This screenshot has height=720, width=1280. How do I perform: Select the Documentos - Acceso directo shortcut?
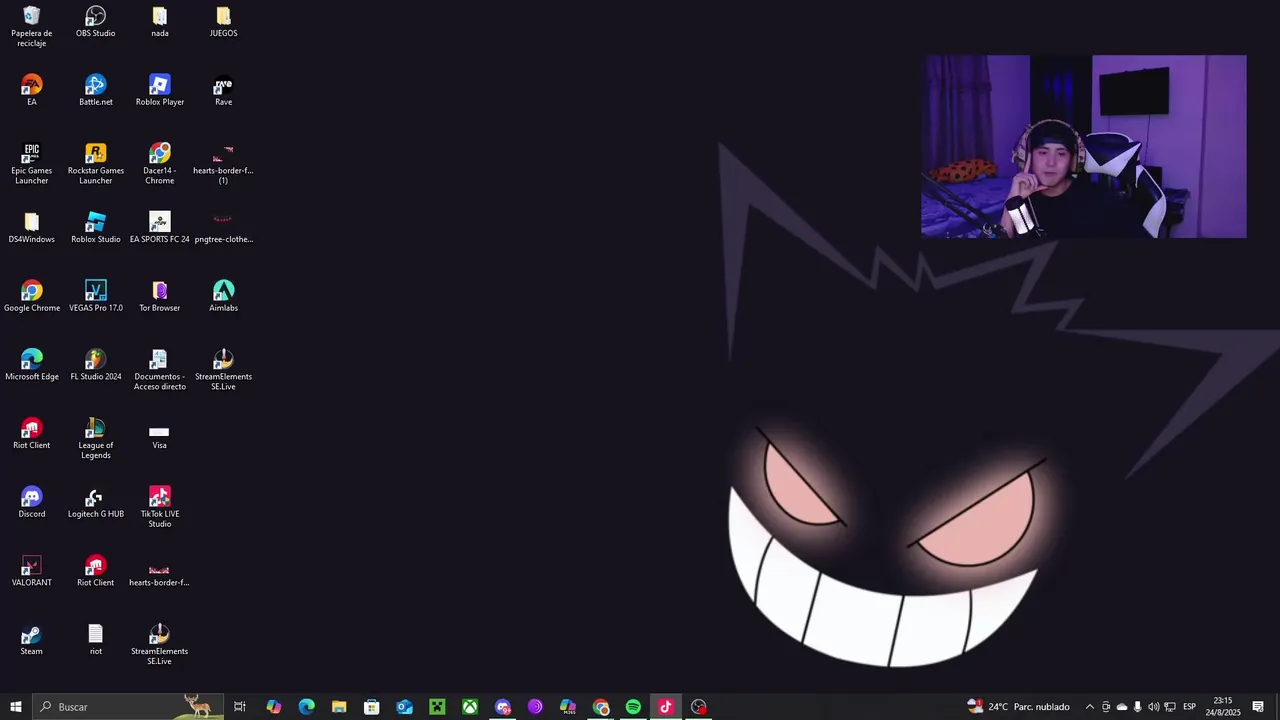coord(160,370)
